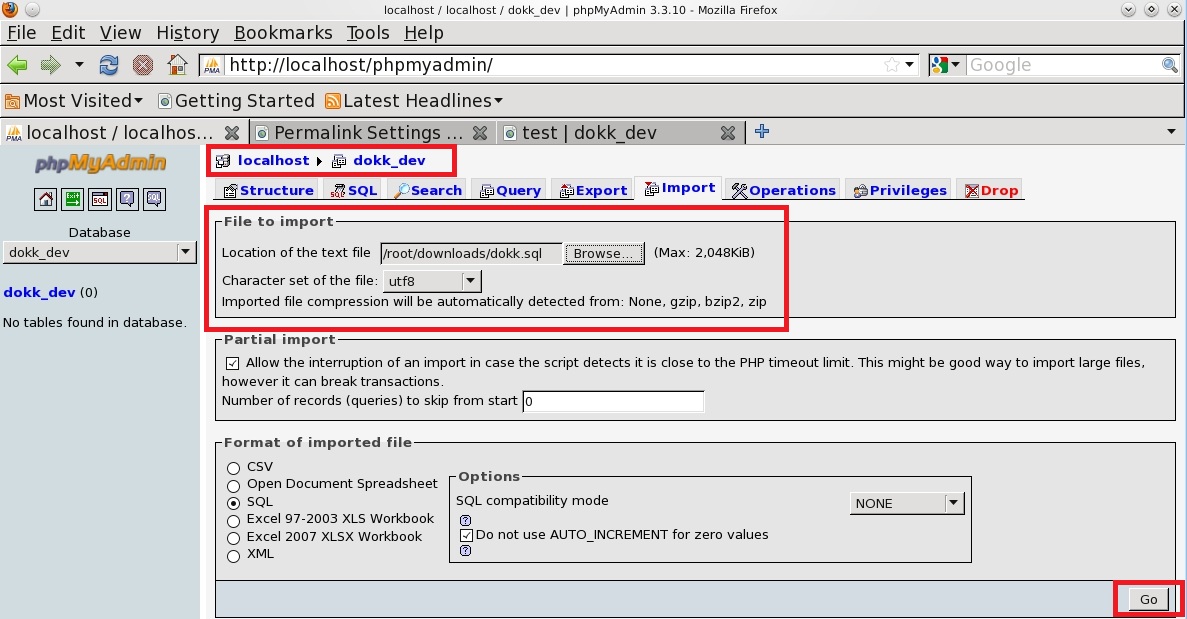The image size is (1187, 619).
Task: Click help icon under SQL compatibility mode
Action: (x=465, y=520)
